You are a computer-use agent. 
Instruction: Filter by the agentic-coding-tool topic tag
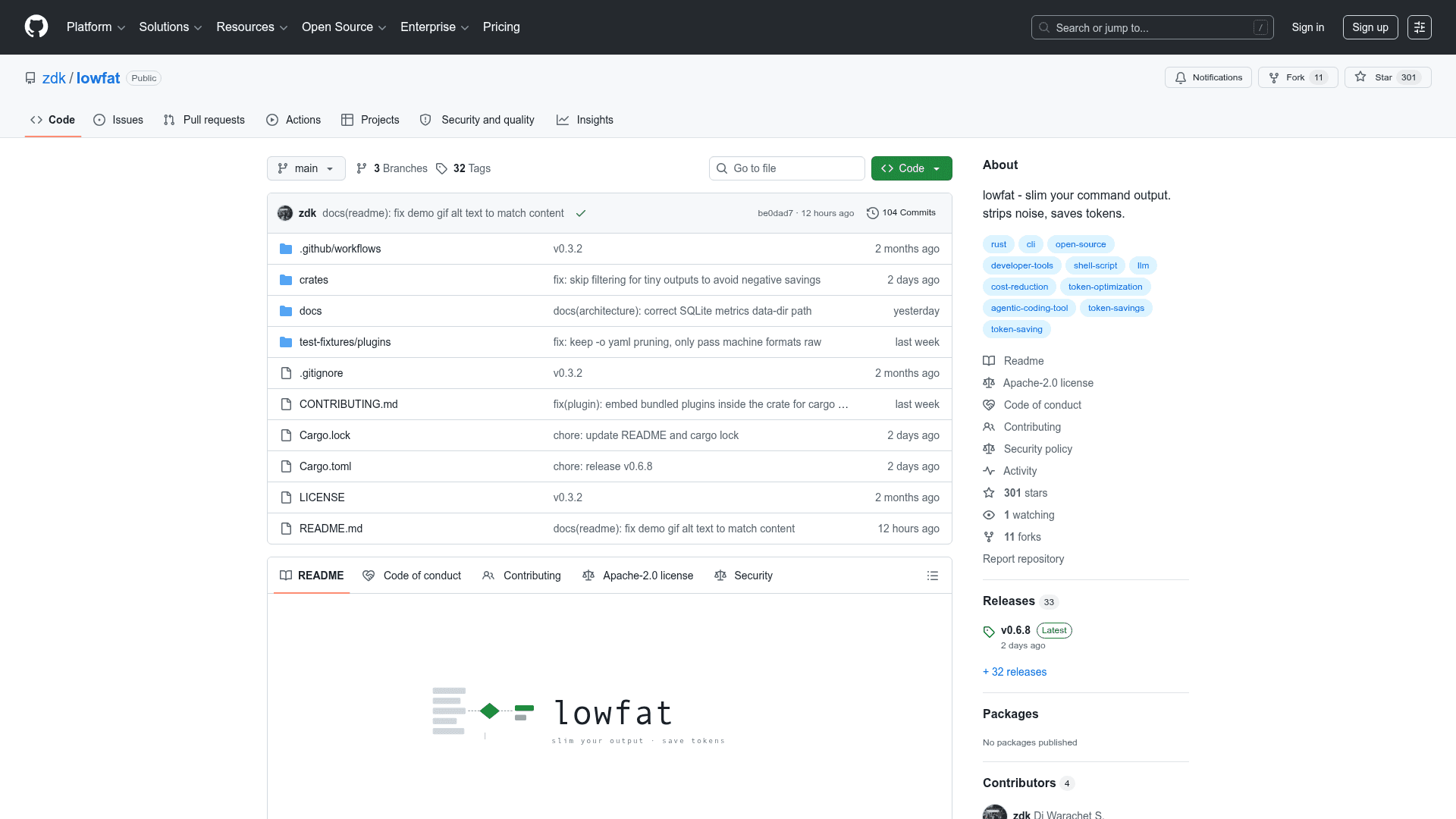(1029, 308)
